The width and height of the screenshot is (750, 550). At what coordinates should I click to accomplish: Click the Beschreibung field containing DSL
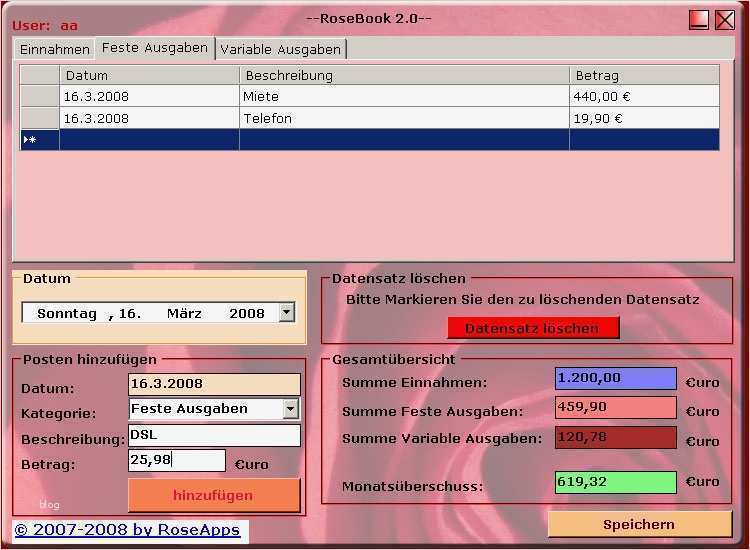tap(214, 435)
